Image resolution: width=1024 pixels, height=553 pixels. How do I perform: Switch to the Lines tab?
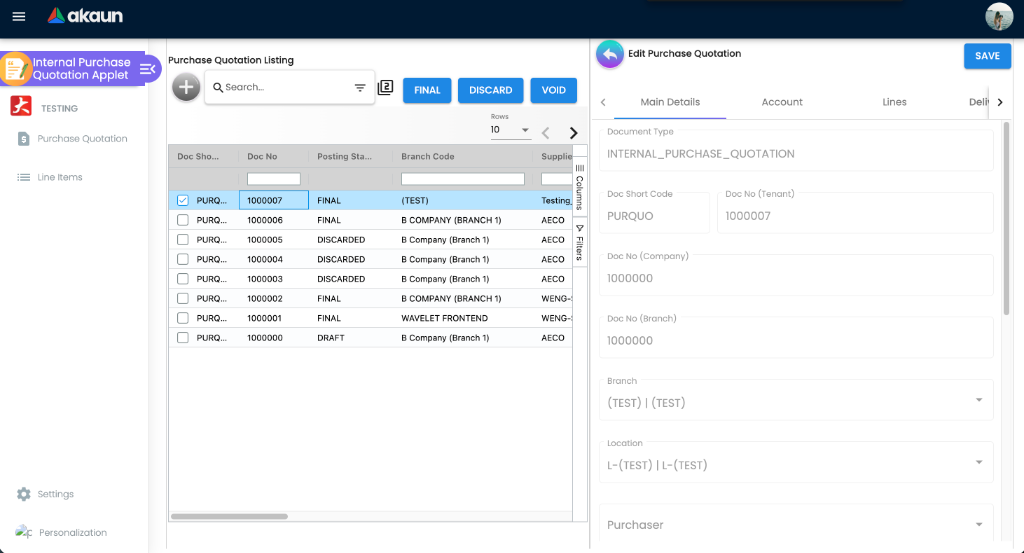click(894, 102)
